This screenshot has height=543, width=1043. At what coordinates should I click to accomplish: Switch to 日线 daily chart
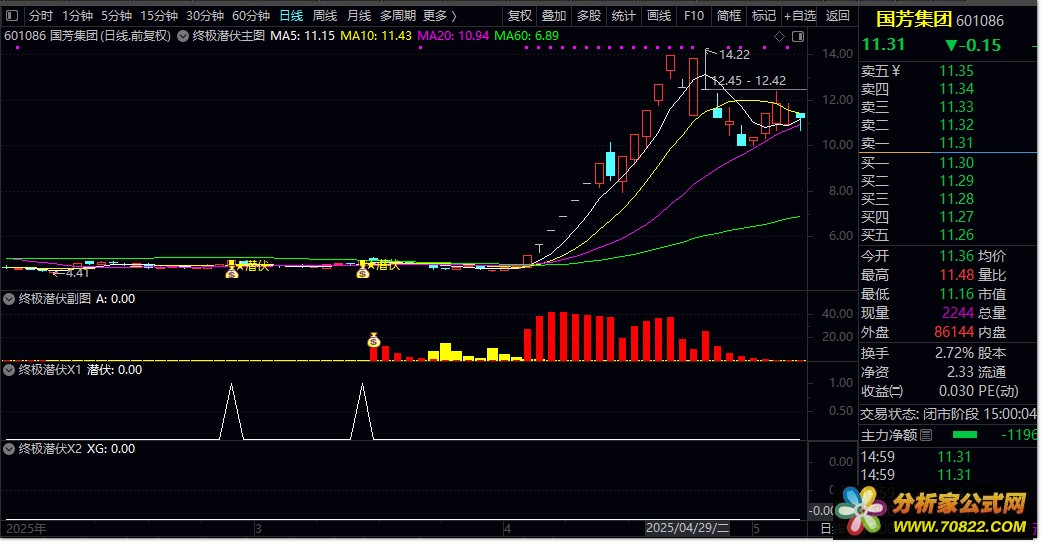coord(291,15)
